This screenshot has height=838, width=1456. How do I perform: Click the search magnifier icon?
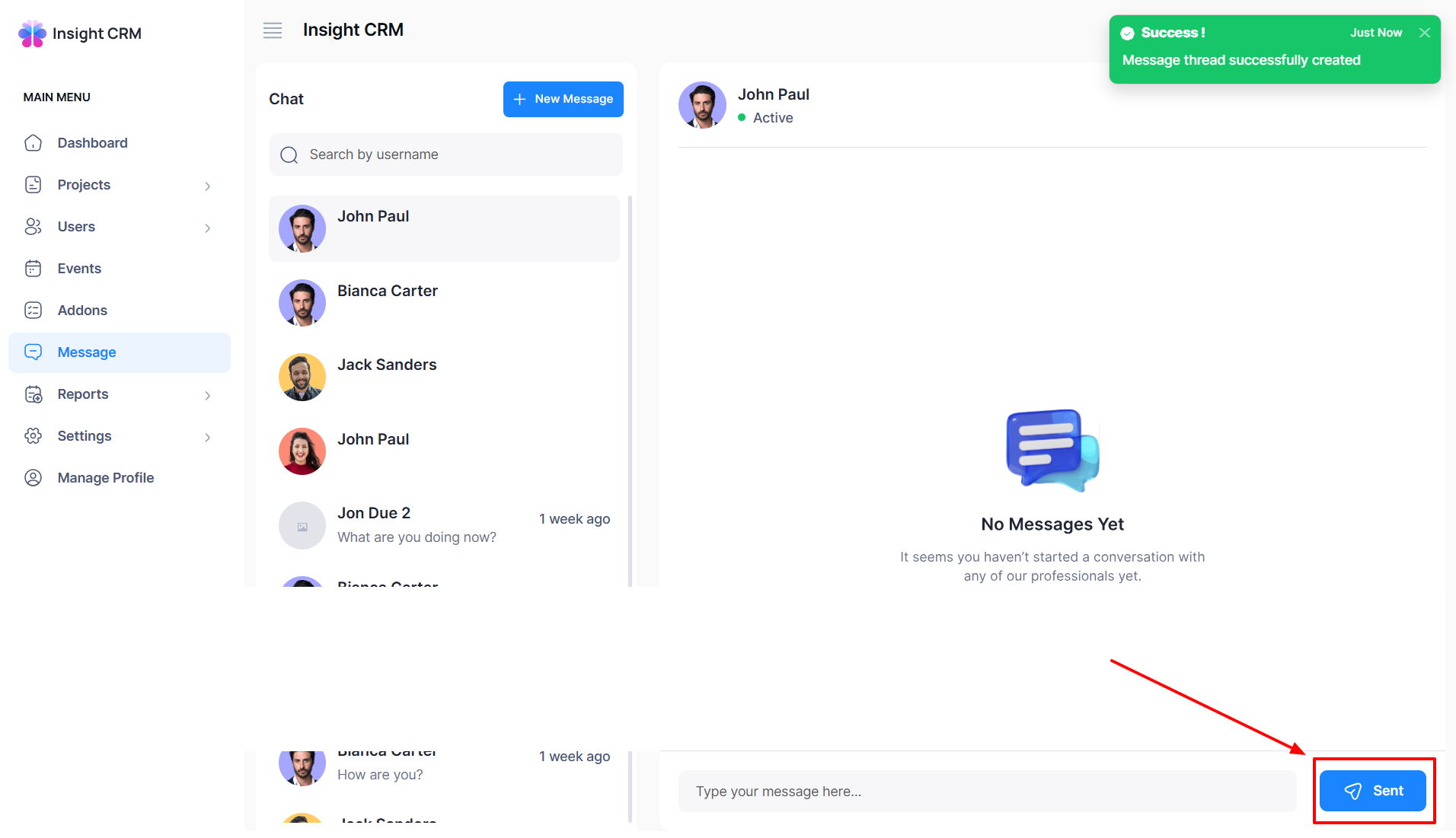(289, 155)
